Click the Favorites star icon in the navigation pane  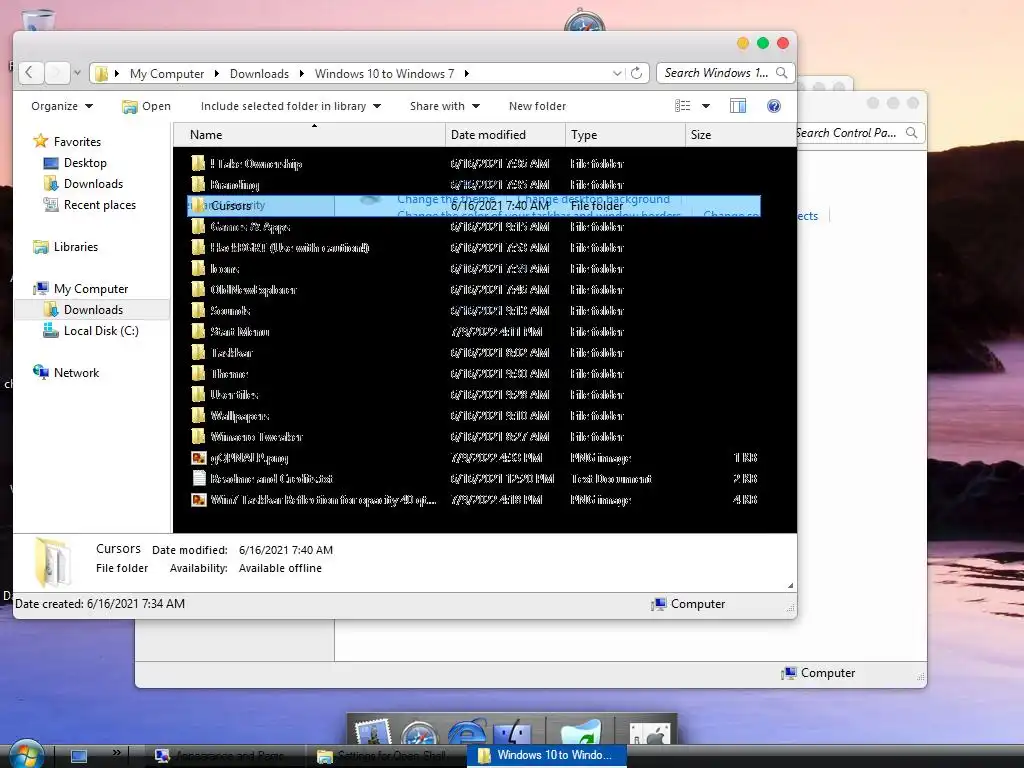(40, 141)
